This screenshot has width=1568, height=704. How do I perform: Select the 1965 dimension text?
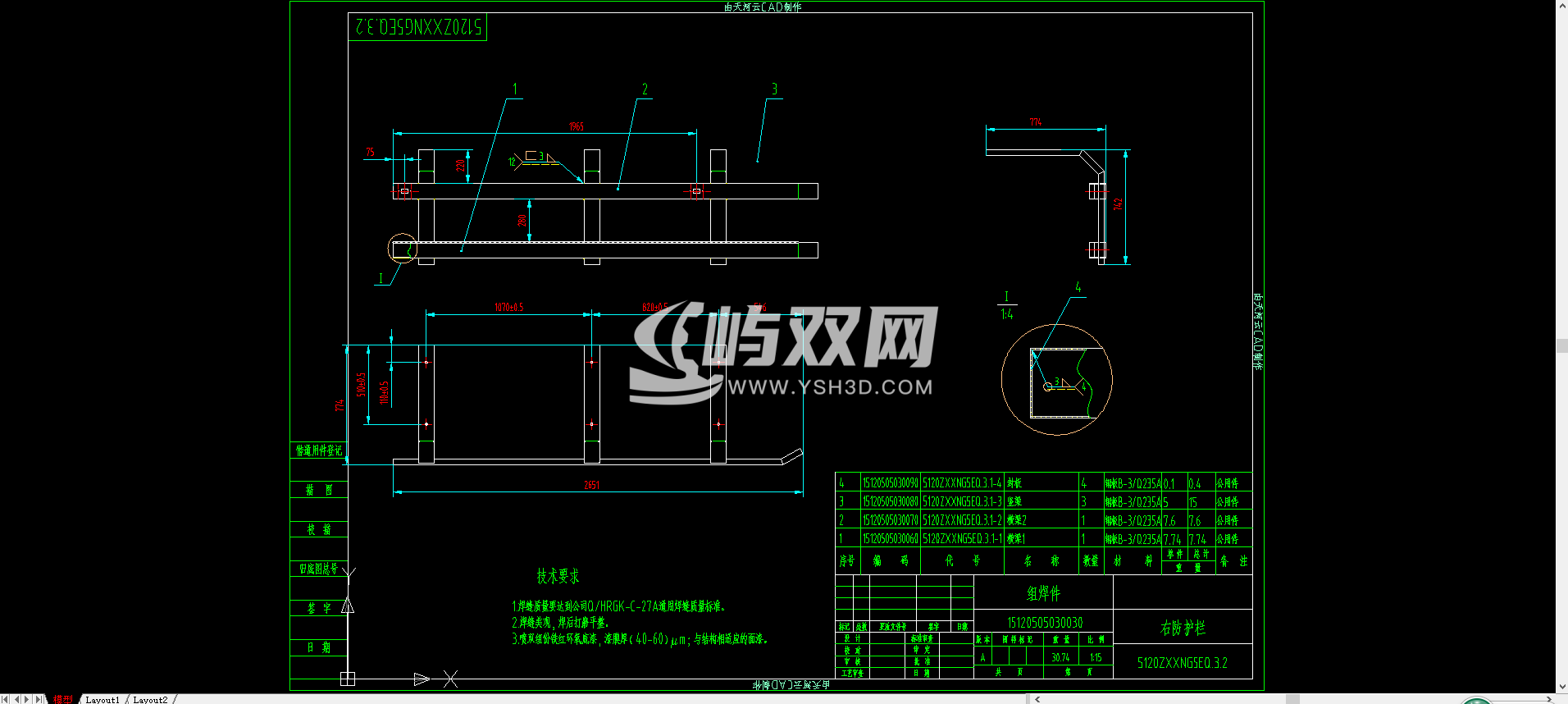coord(577,126)
